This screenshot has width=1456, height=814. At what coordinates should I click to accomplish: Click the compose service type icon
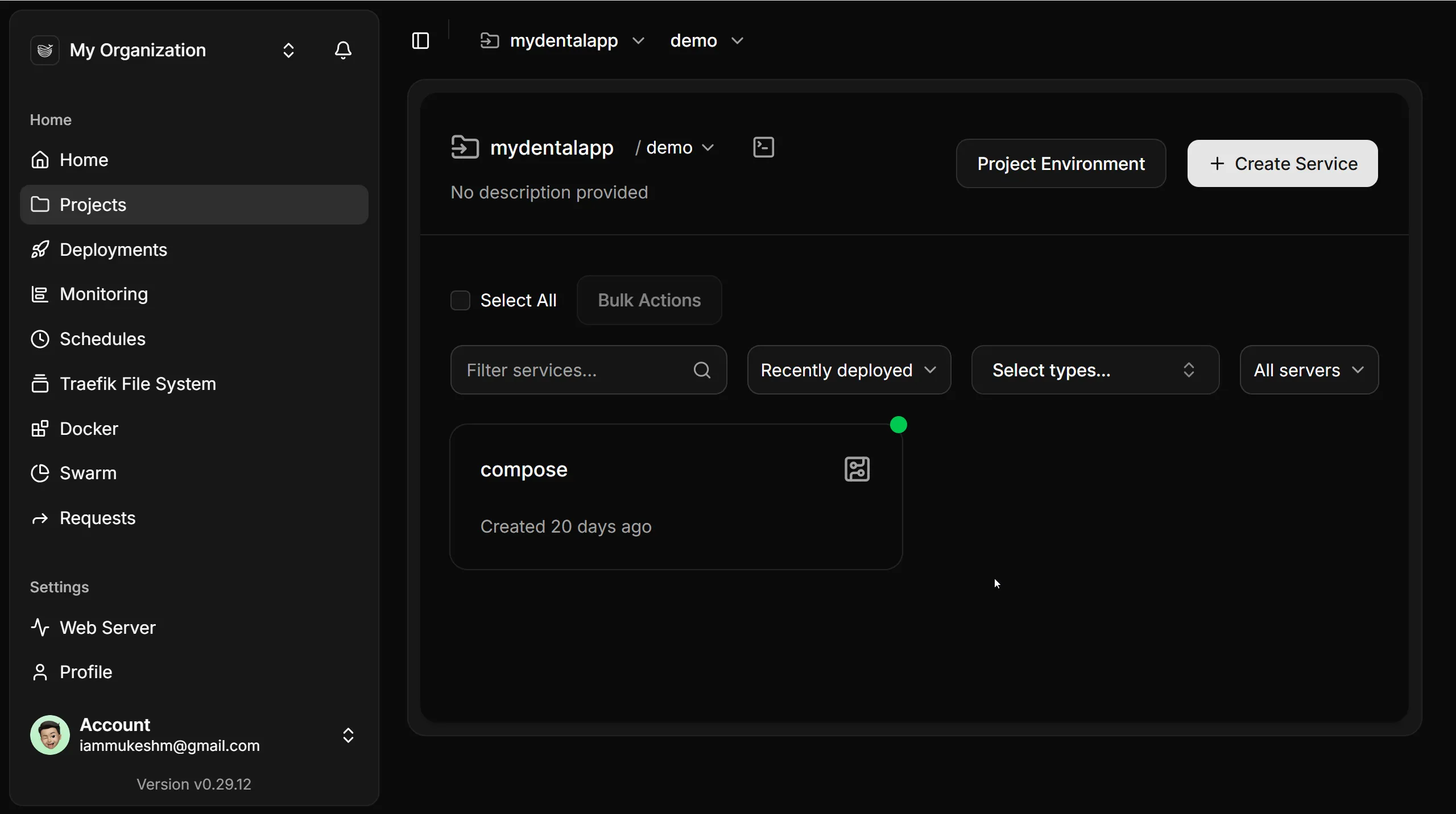pos(857,469)
